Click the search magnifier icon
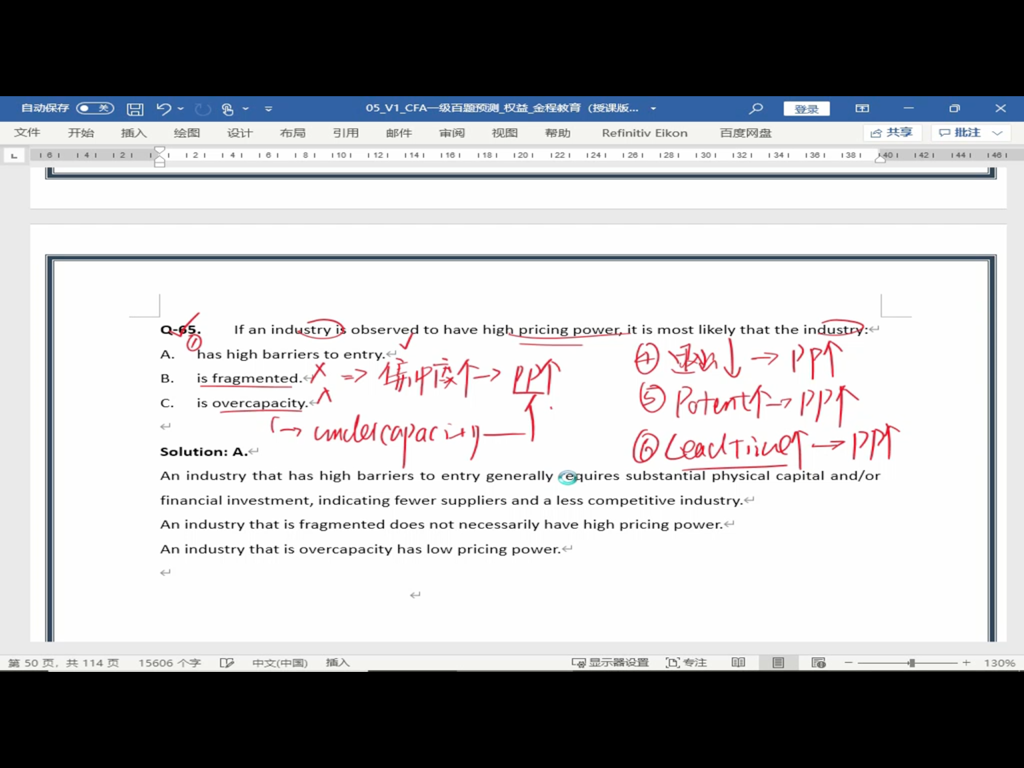 [x=756, y=108]
